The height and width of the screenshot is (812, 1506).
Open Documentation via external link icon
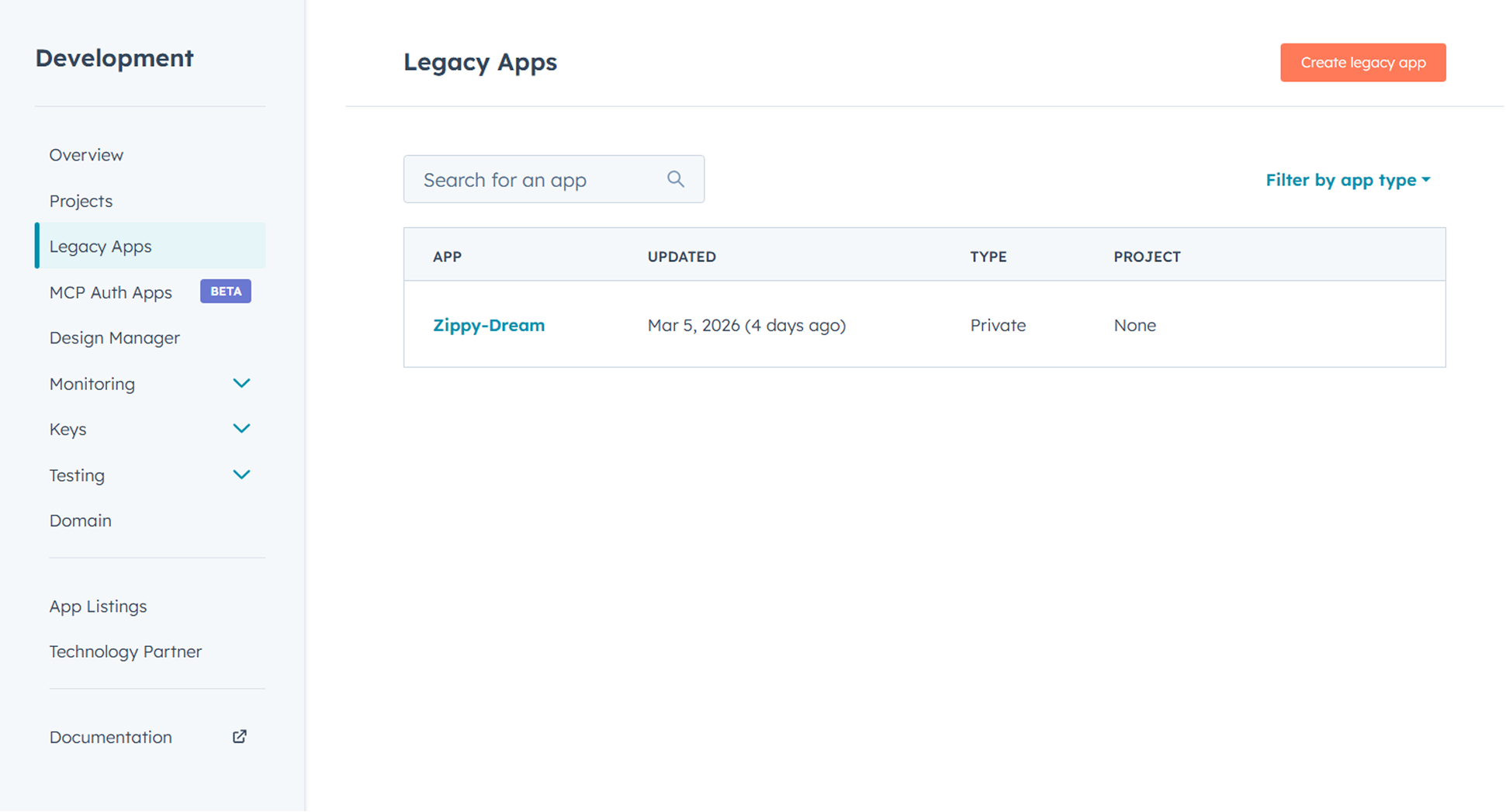[240, 736]
